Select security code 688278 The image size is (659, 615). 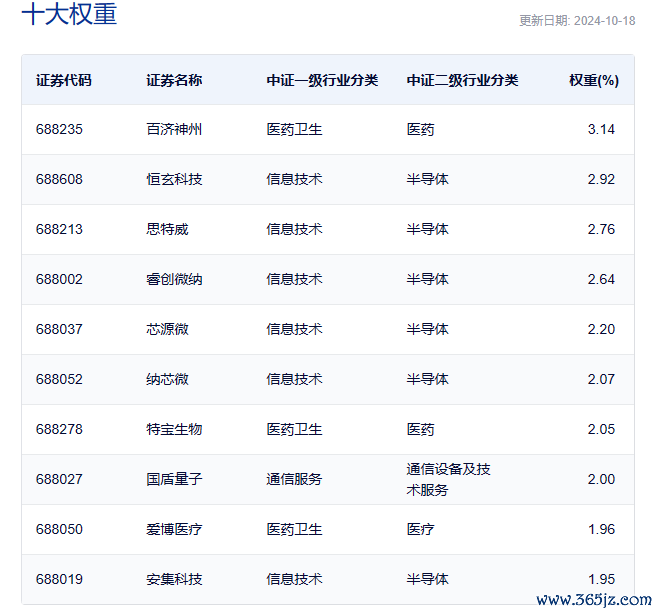[x=59, y=429]
